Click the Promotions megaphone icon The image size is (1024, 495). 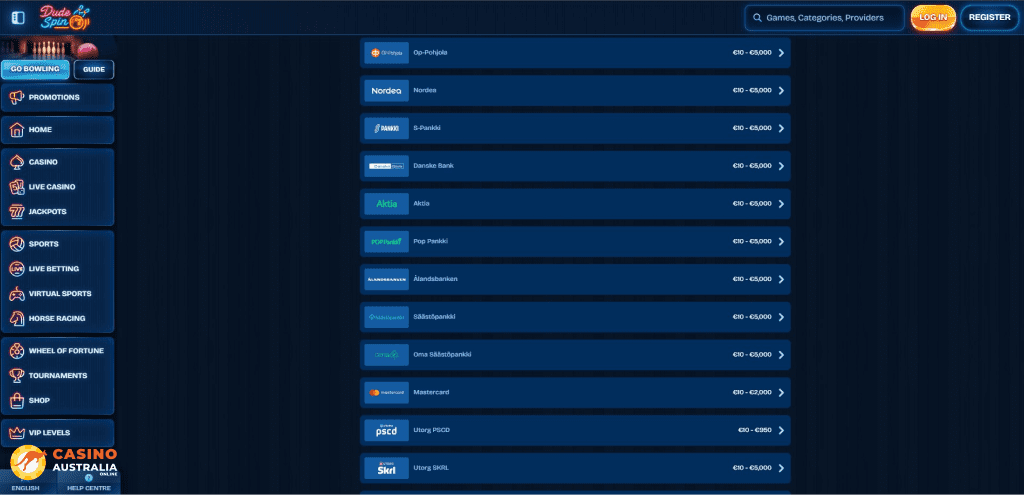17,97
